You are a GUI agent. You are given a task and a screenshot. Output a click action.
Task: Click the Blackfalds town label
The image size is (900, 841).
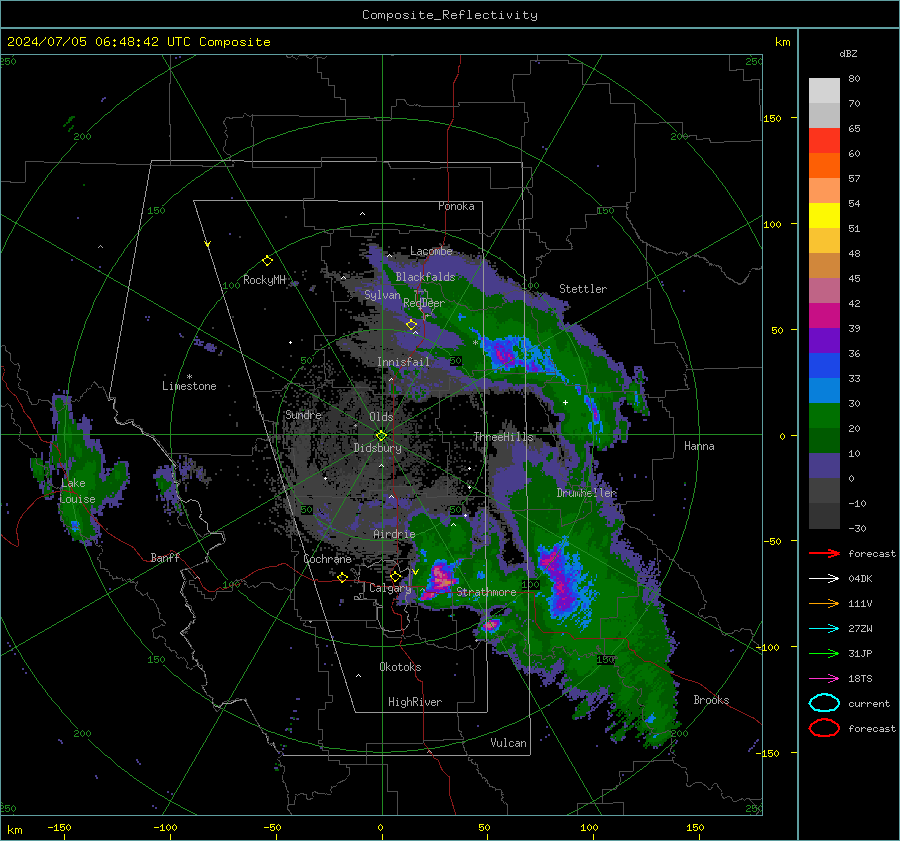(x=425, y=277)
